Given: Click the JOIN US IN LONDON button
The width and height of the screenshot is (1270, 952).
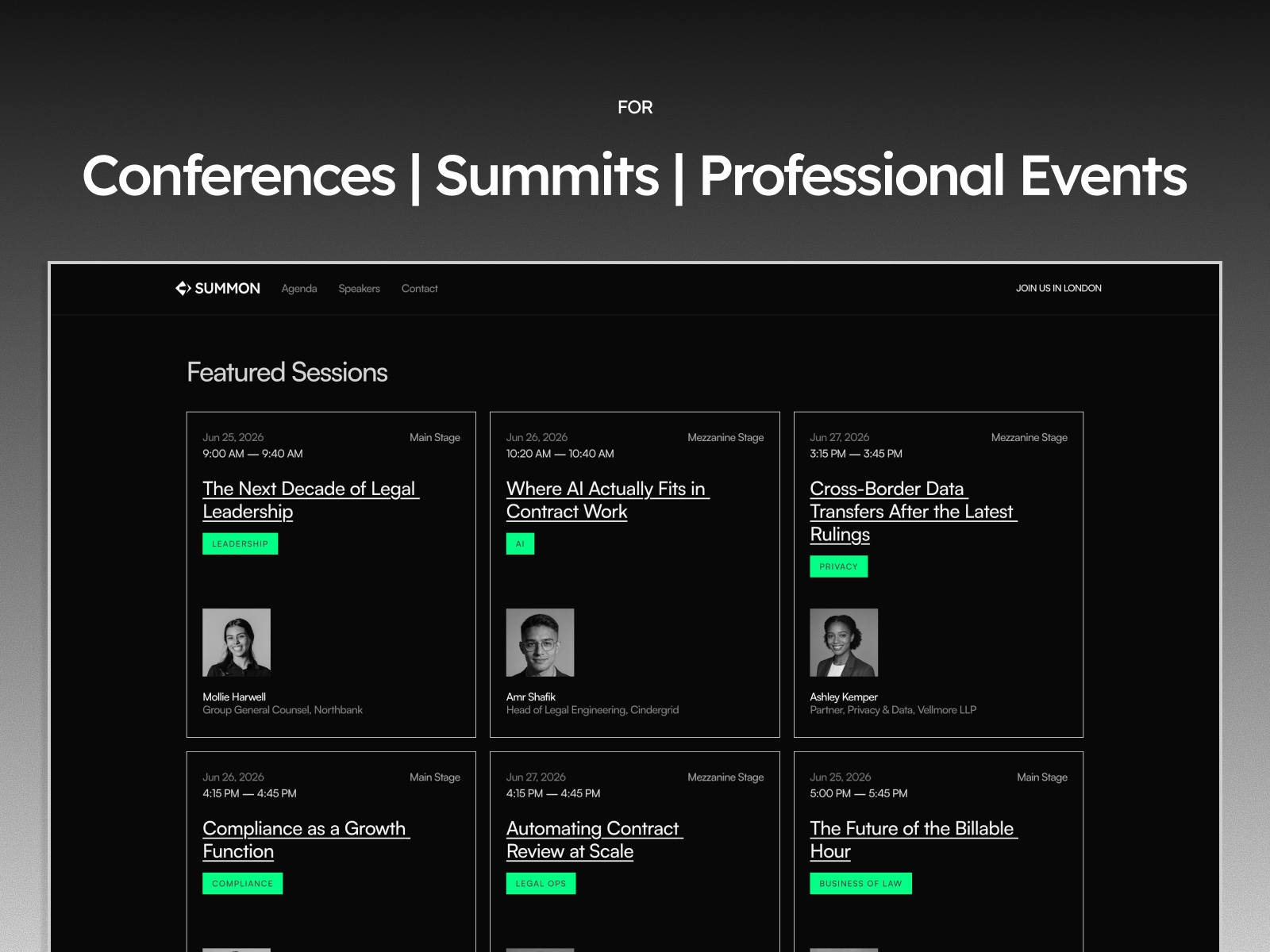Looking at the screenshot, I should (x=1058, y=288).
